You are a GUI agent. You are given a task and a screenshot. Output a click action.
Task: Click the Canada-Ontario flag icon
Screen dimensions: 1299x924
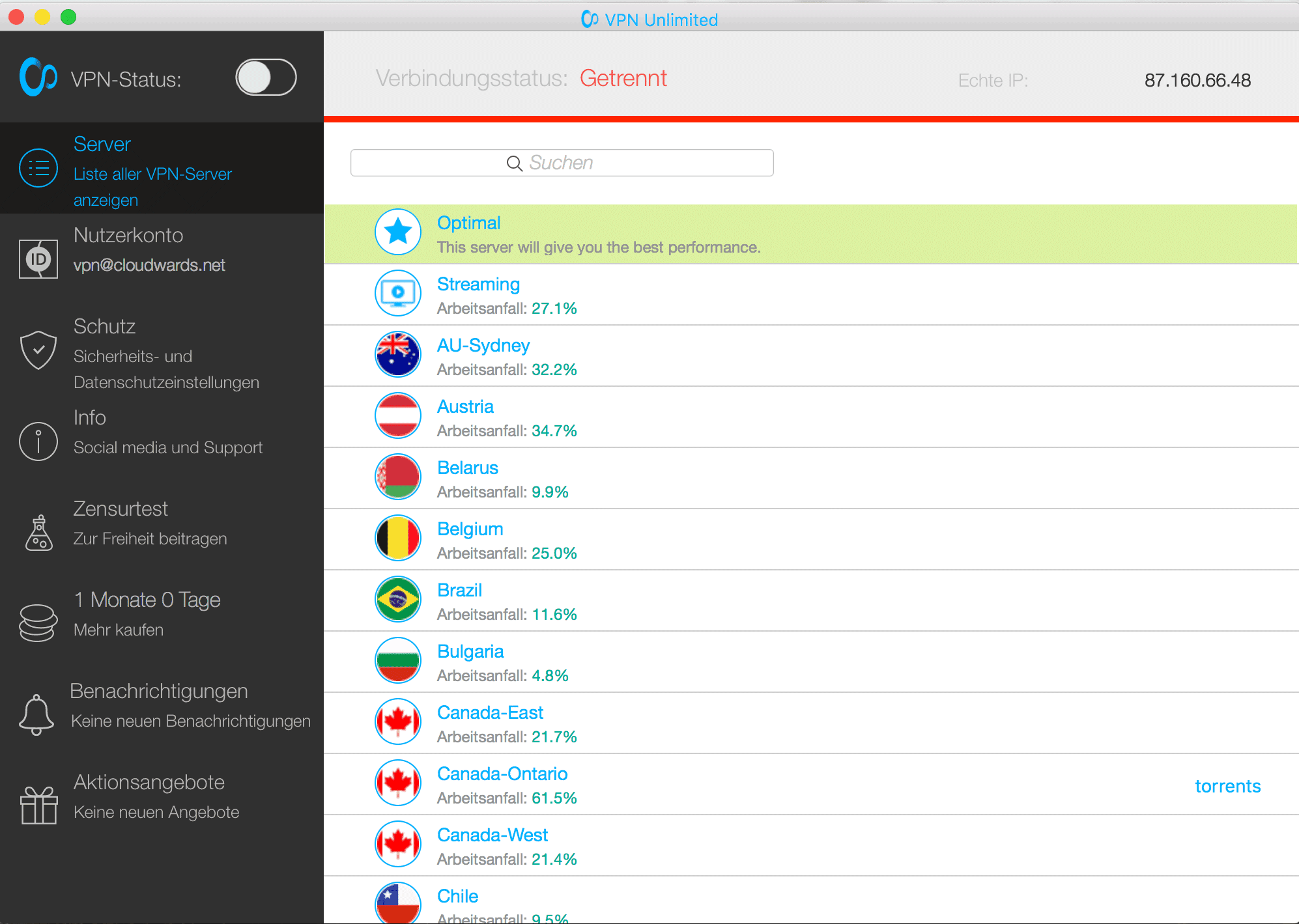point(398,783)
